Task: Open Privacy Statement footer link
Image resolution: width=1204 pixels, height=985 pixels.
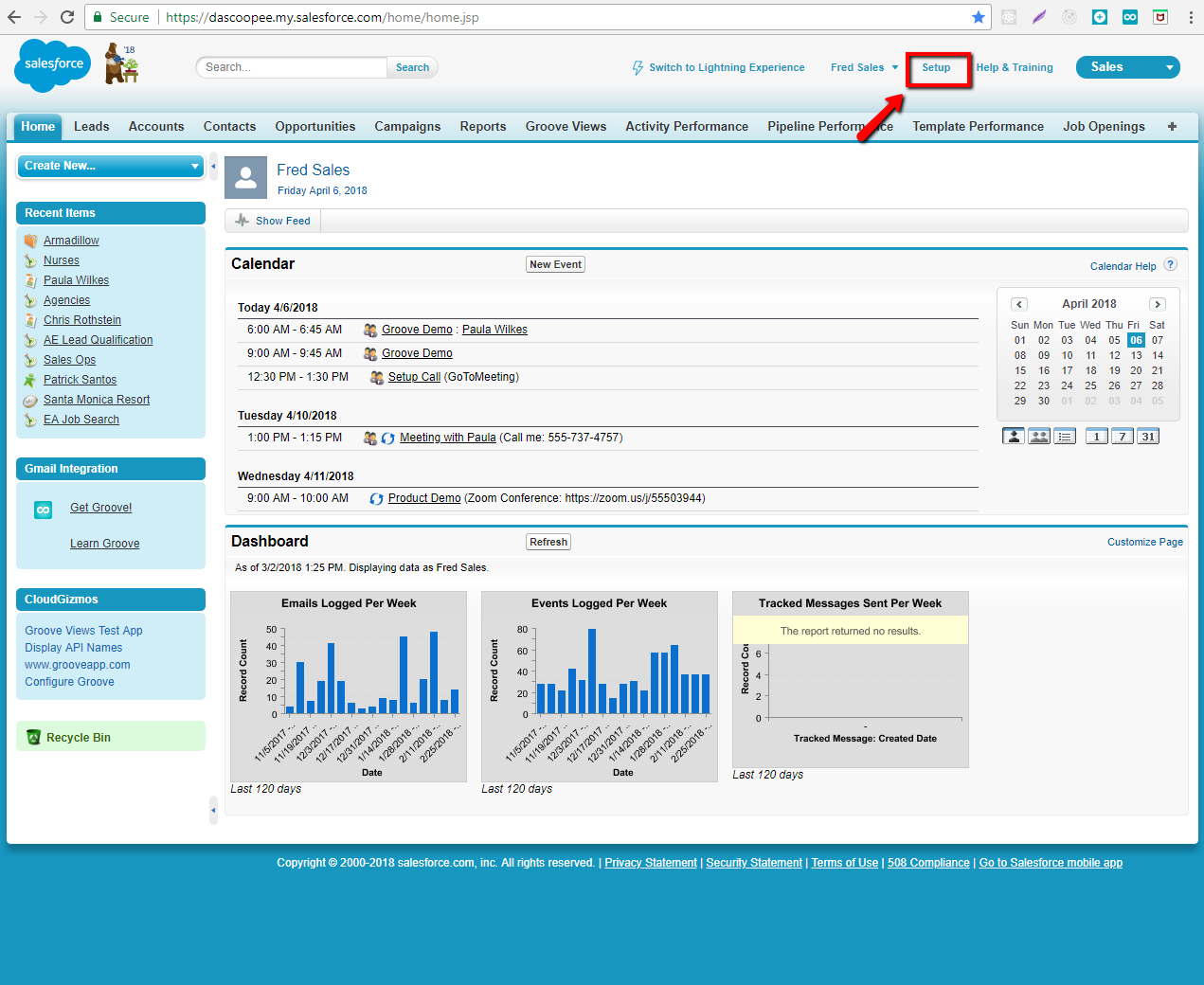Action: point(651,863)
